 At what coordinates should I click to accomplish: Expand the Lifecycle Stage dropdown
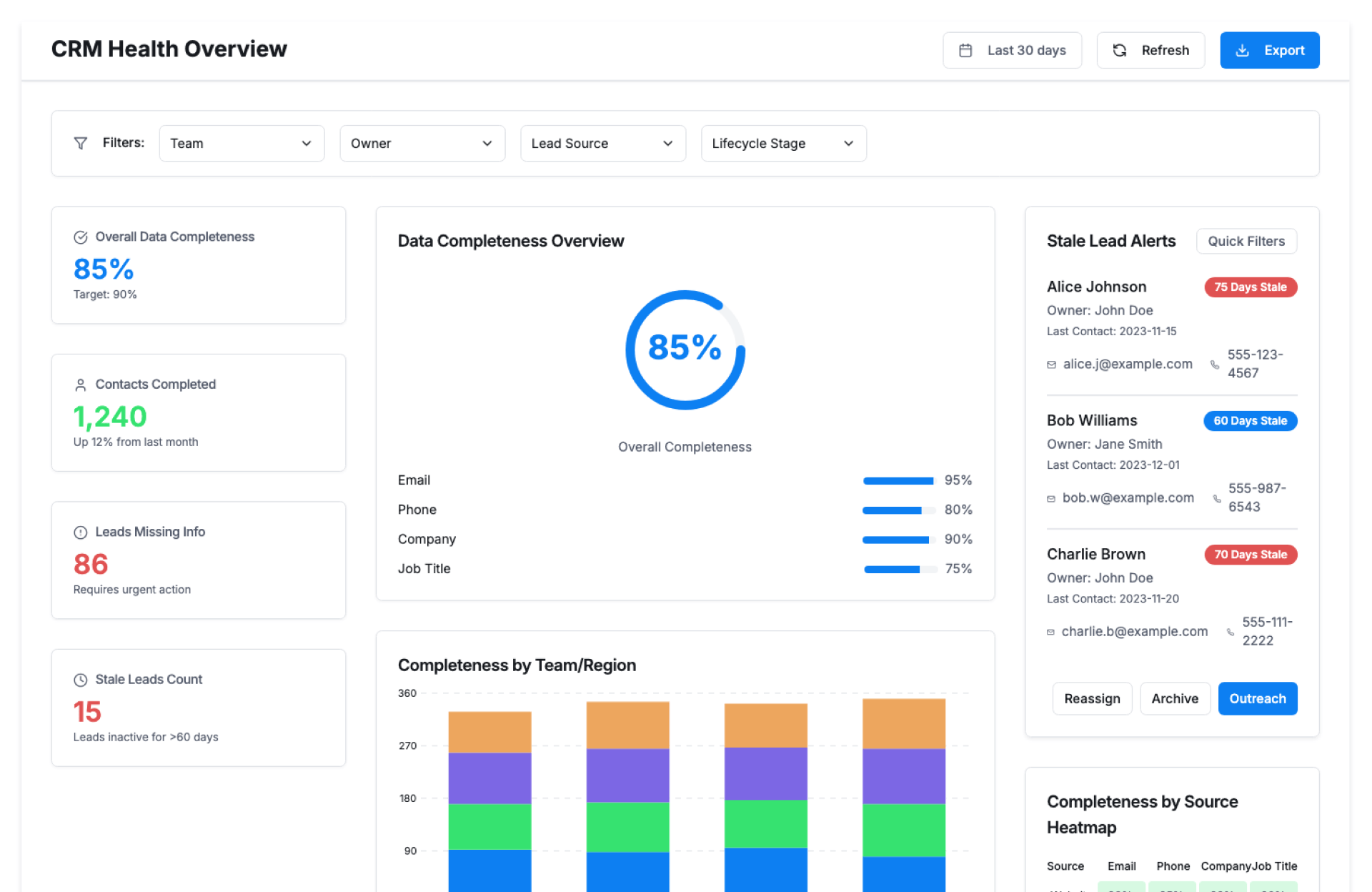coord(783,144)
